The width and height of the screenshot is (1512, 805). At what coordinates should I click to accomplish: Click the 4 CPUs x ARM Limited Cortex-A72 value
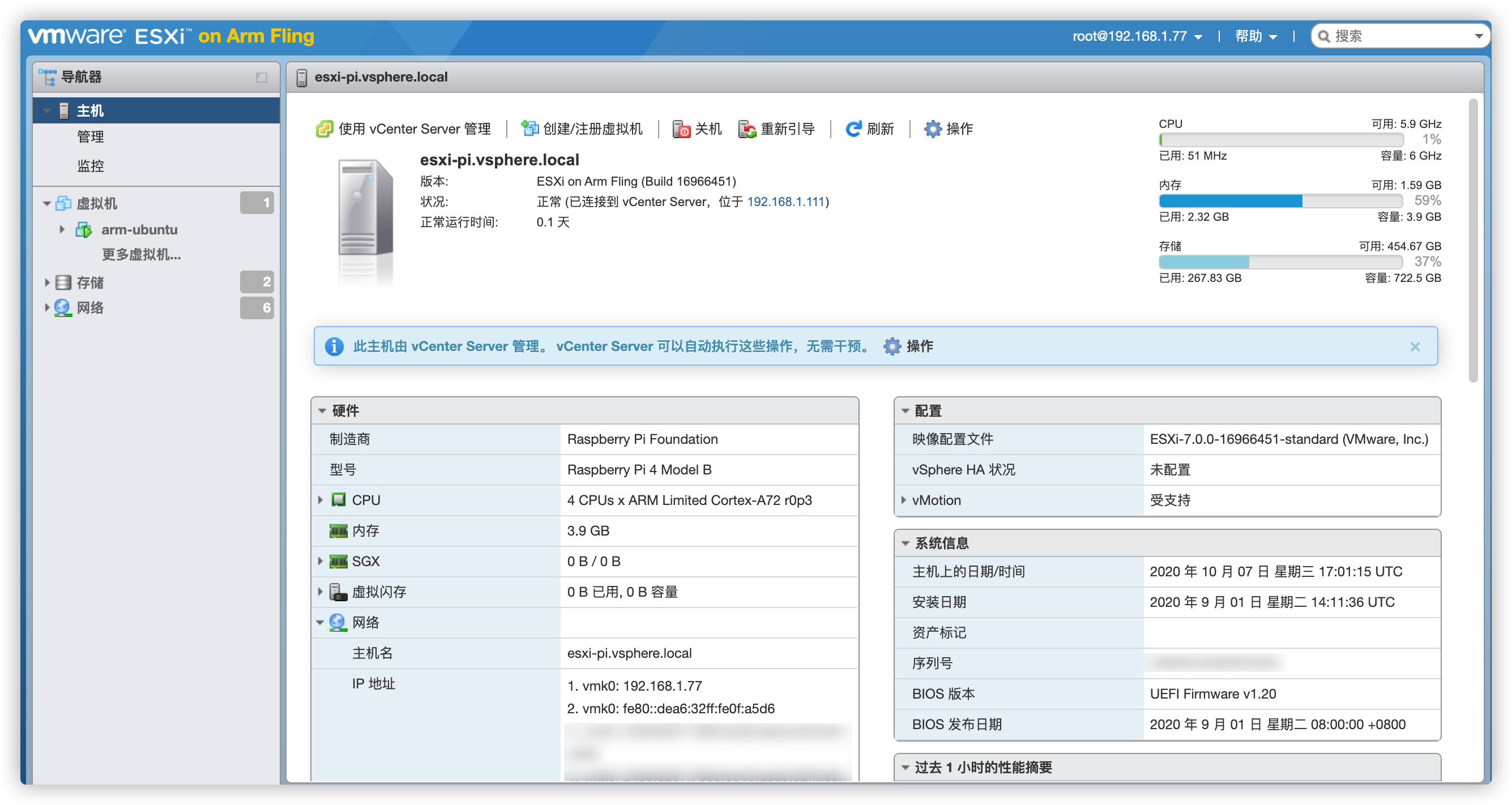689,500
